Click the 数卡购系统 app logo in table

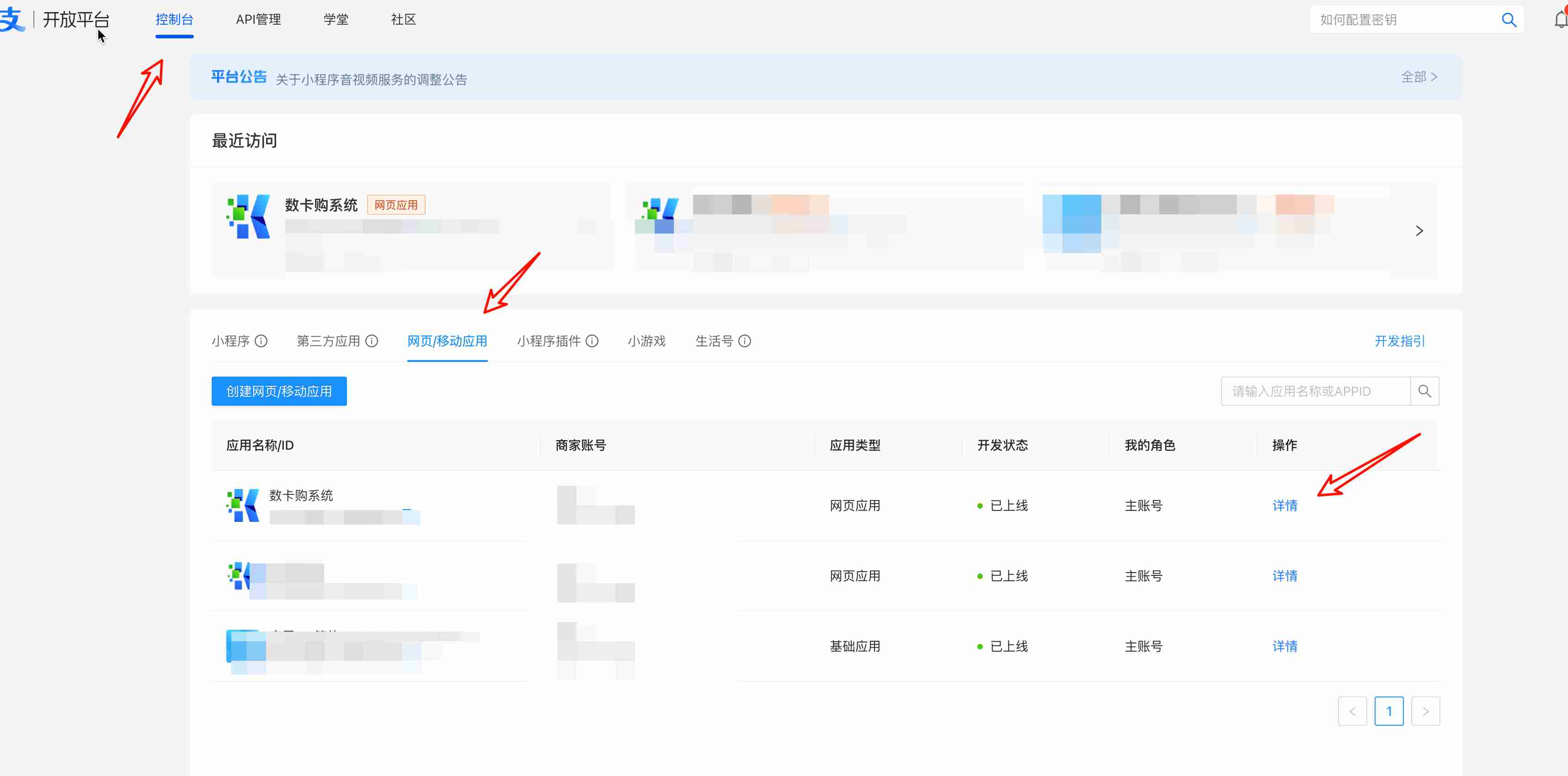243,505
